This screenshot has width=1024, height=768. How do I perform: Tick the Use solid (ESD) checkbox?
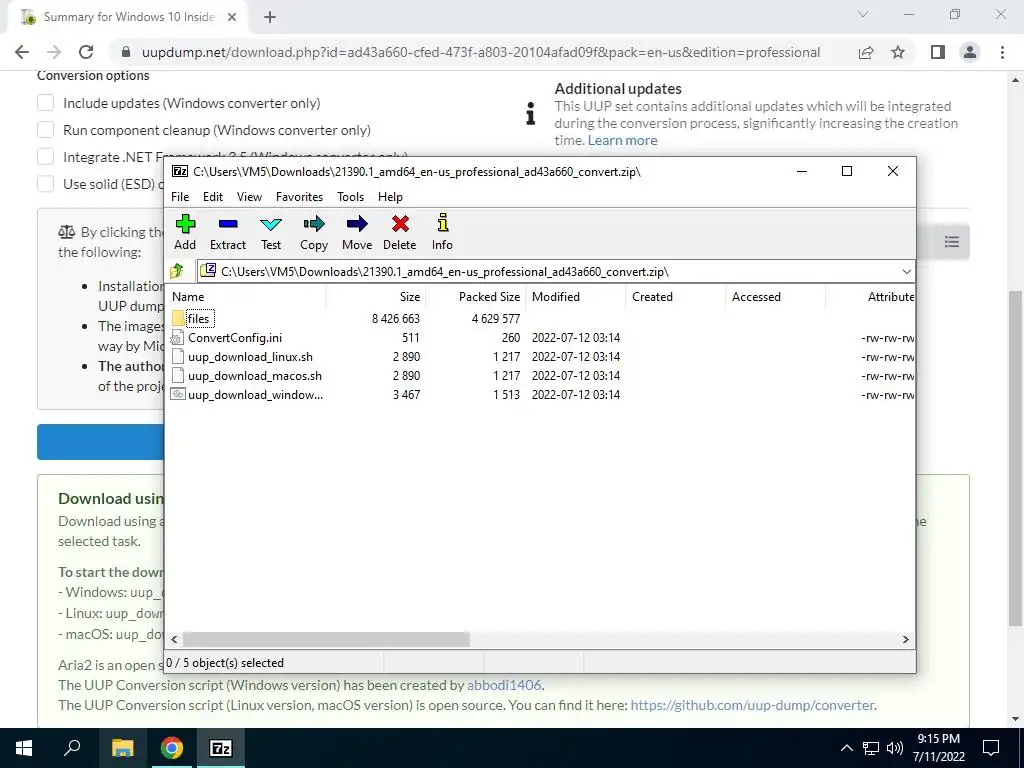46,184
